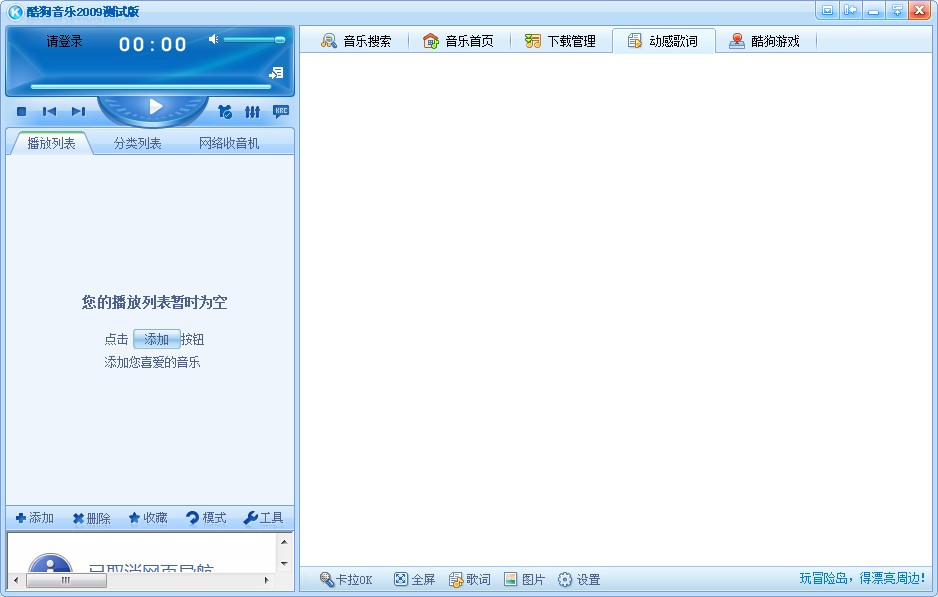Open the 工具 tools menu
The width and height of the screenshot is (938, 597).
click(x=263, y=518)
